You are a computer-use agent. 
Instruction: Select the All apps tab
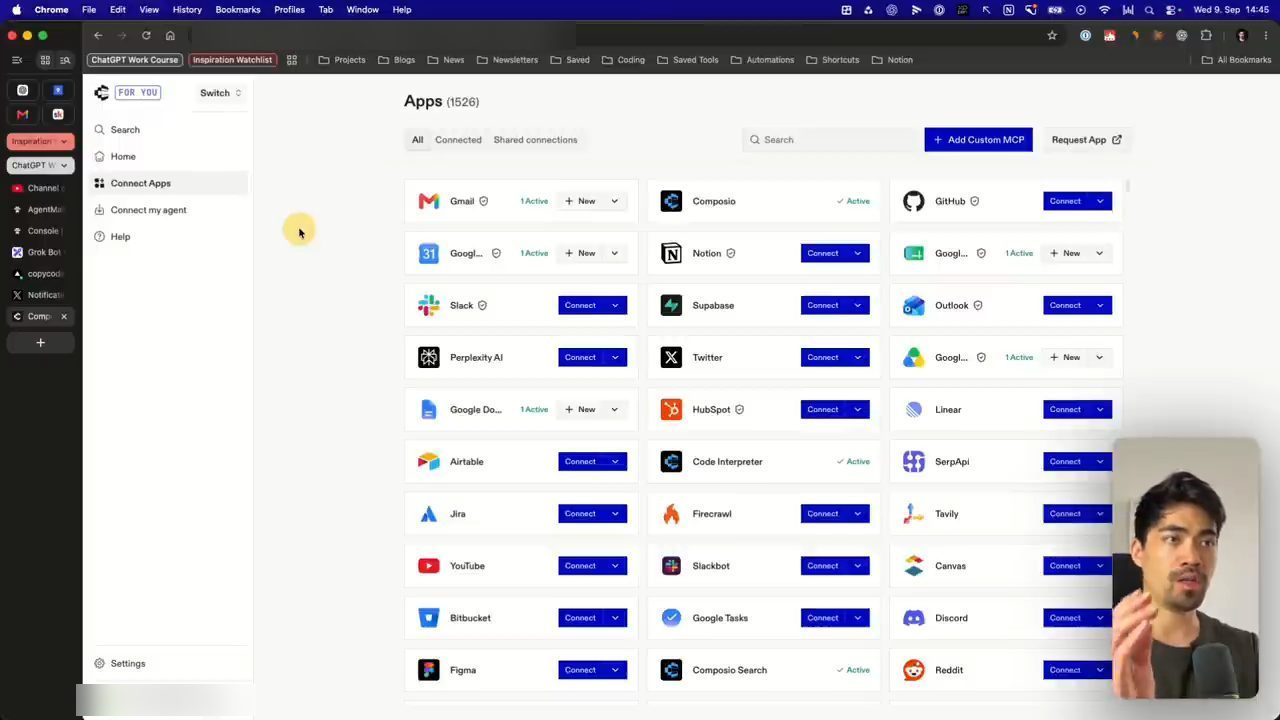[x=417, y=140]
